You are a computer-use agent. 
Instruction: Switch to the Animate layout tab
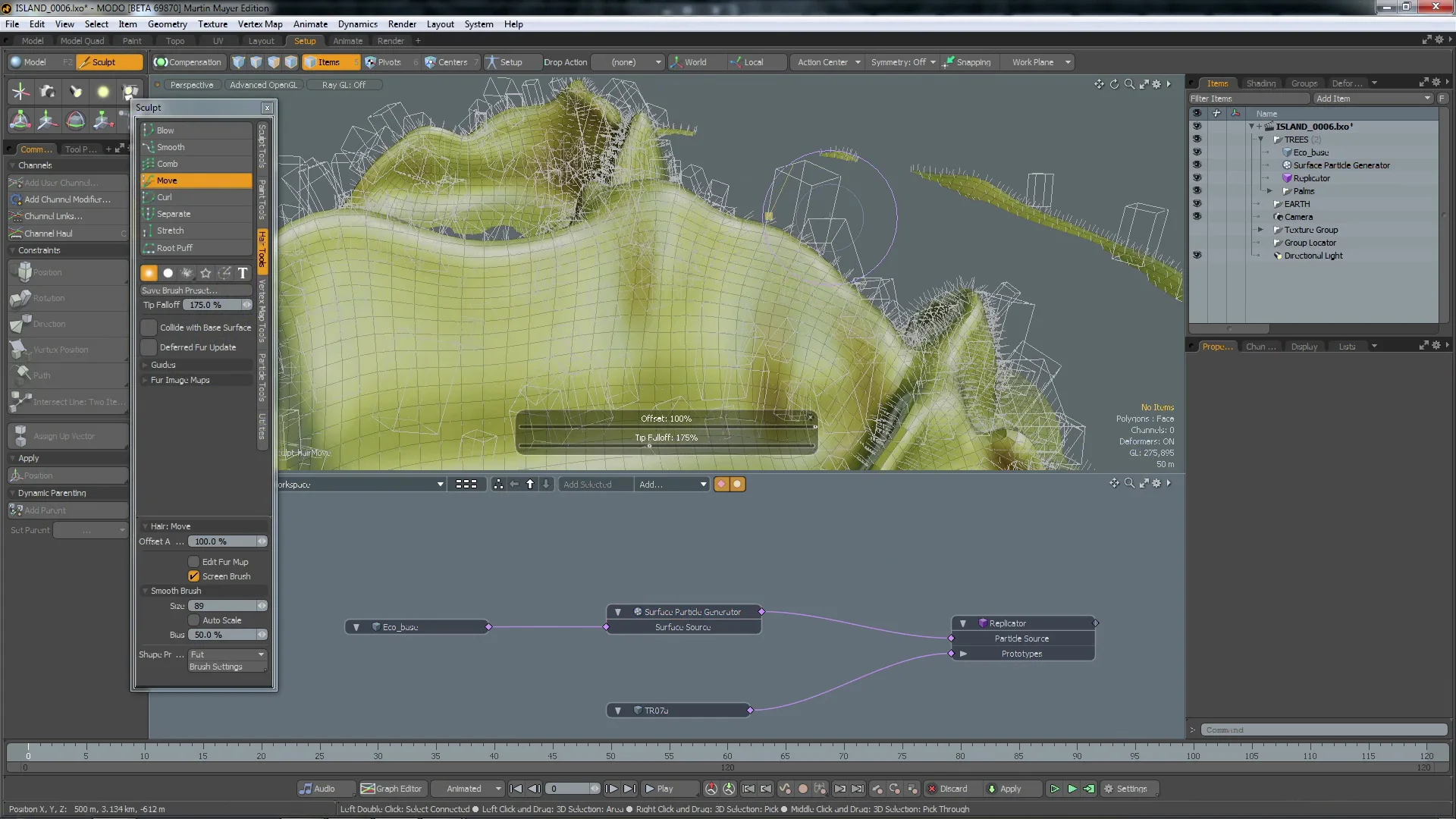[x=347, y=41]
